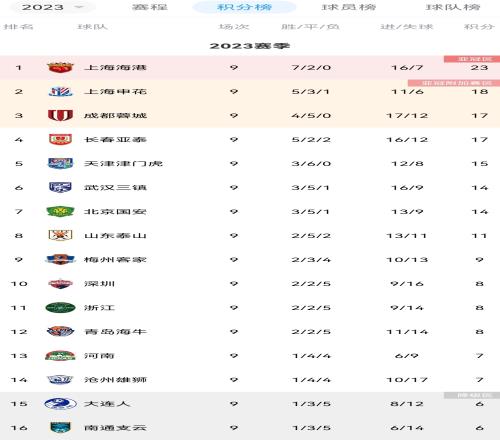Open the 球员榜 tab
The height and width of the screenshot is (440, 500).
(348, 7)
